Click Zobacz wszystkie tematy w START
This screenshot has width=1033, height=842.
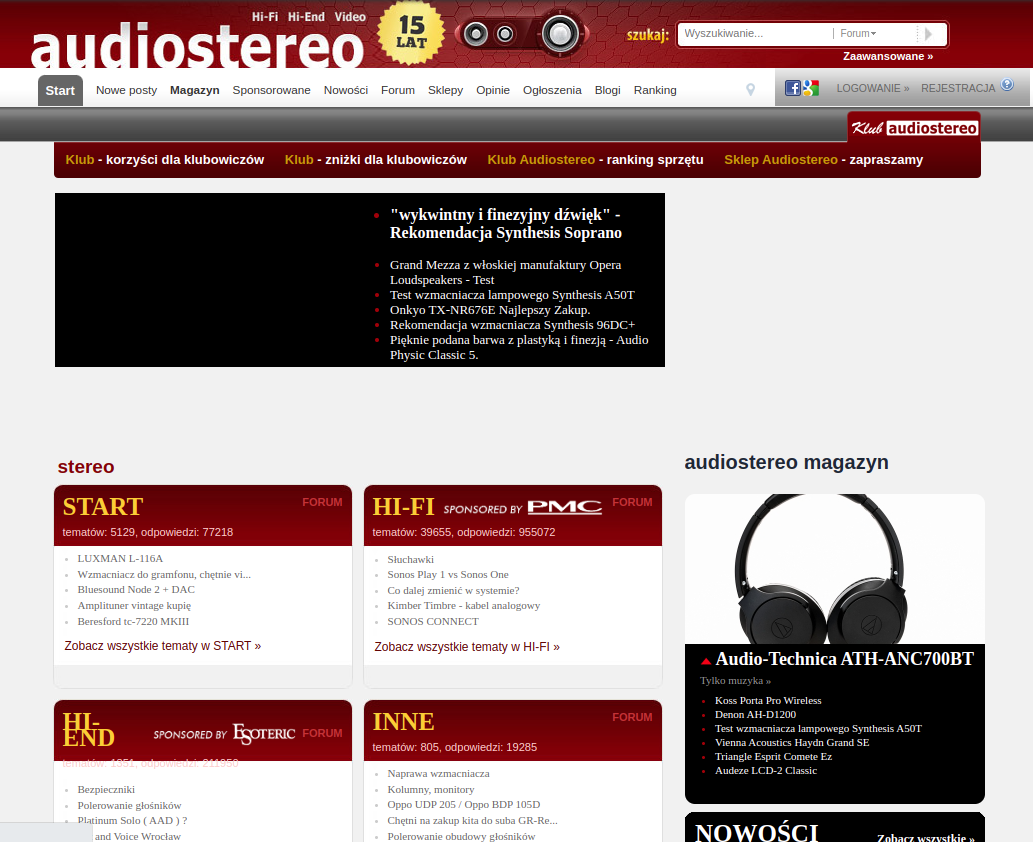[163, 646]
